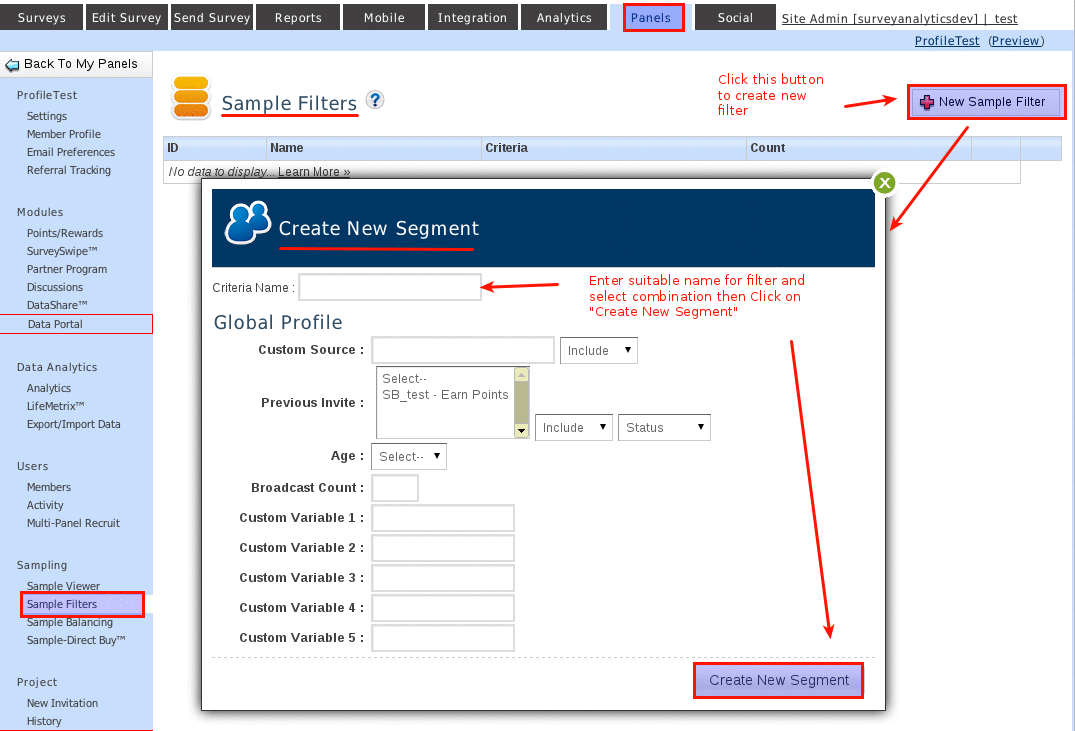Click the back arrow icon beside Back To My Panels
The image size is (1075, 731).
coord(11,63)
